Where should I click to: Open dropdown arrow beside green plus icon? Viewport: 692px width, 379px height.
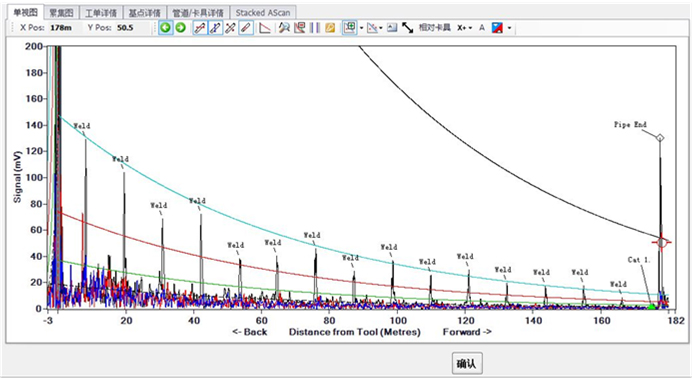pos(361,28)
